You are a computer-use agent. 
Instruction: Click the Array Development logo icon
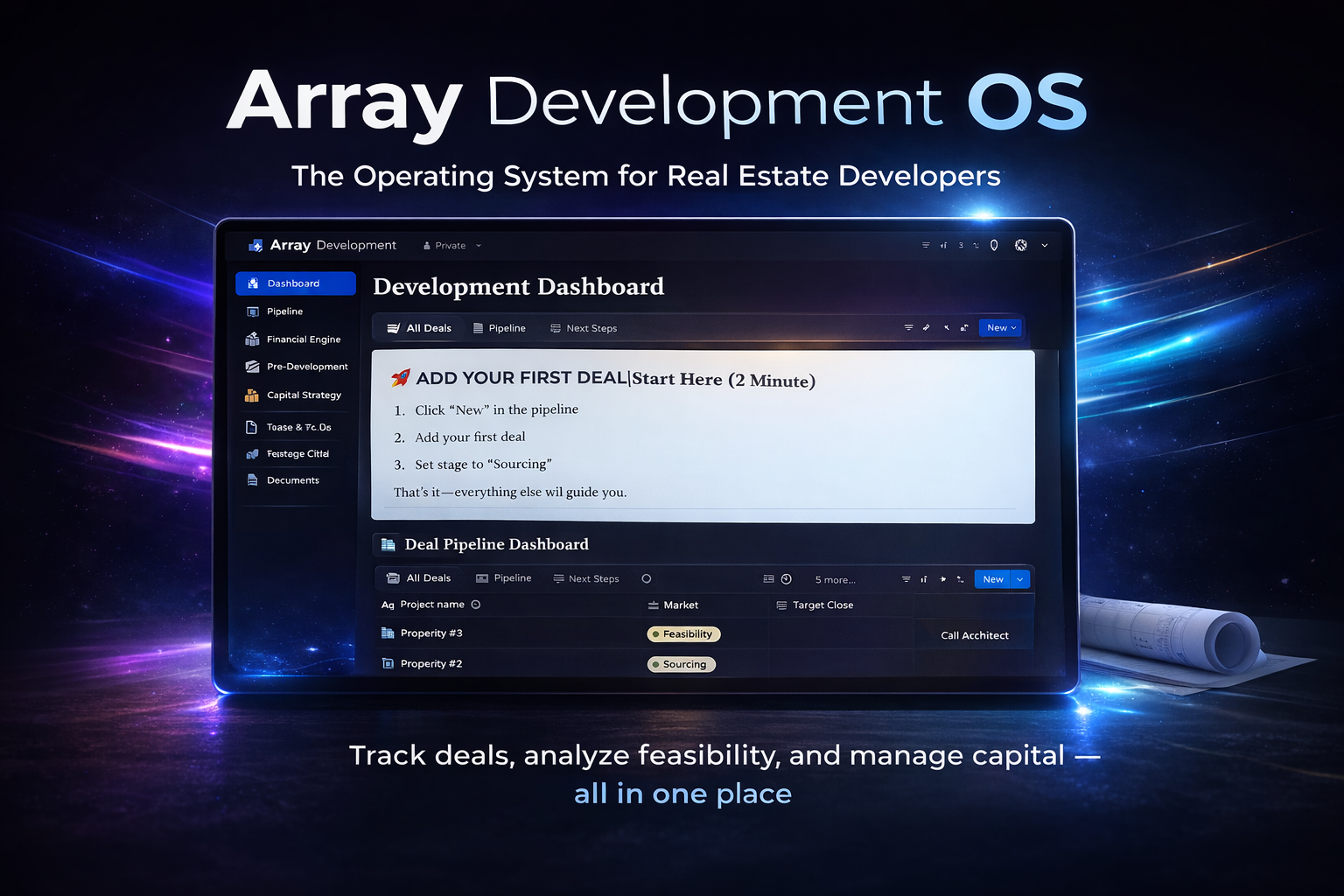point(255,246)
